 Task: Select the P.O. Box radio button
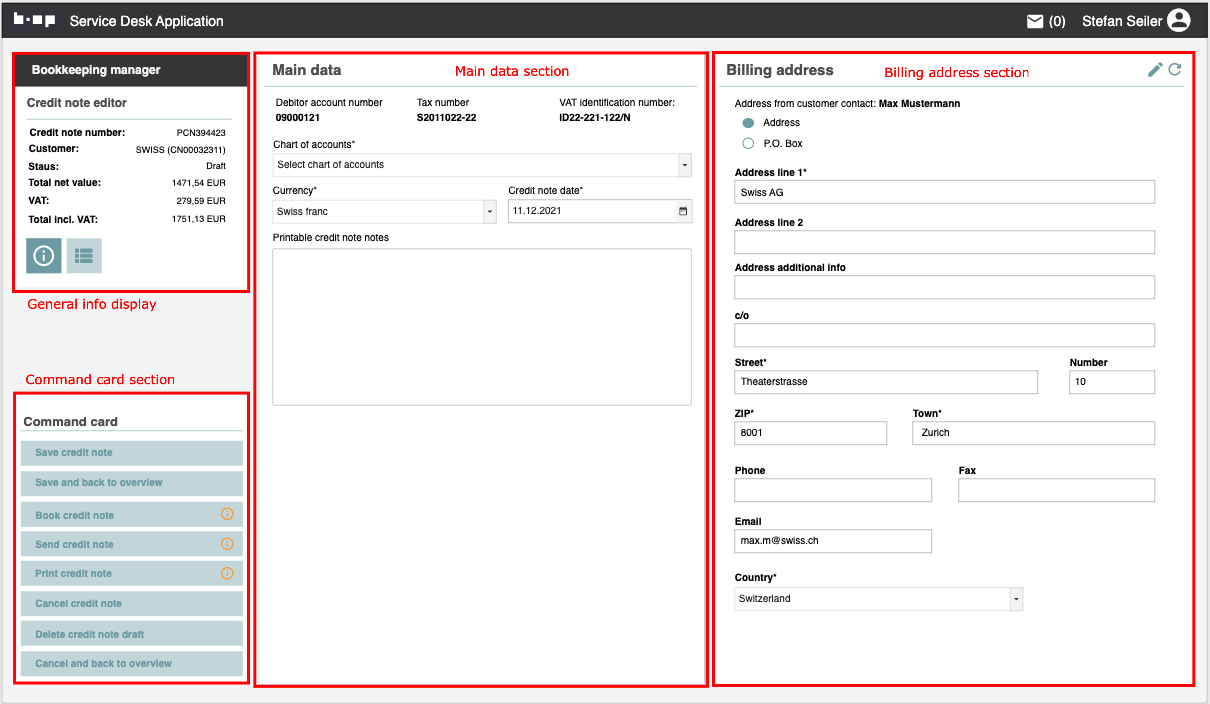[748, 144]
